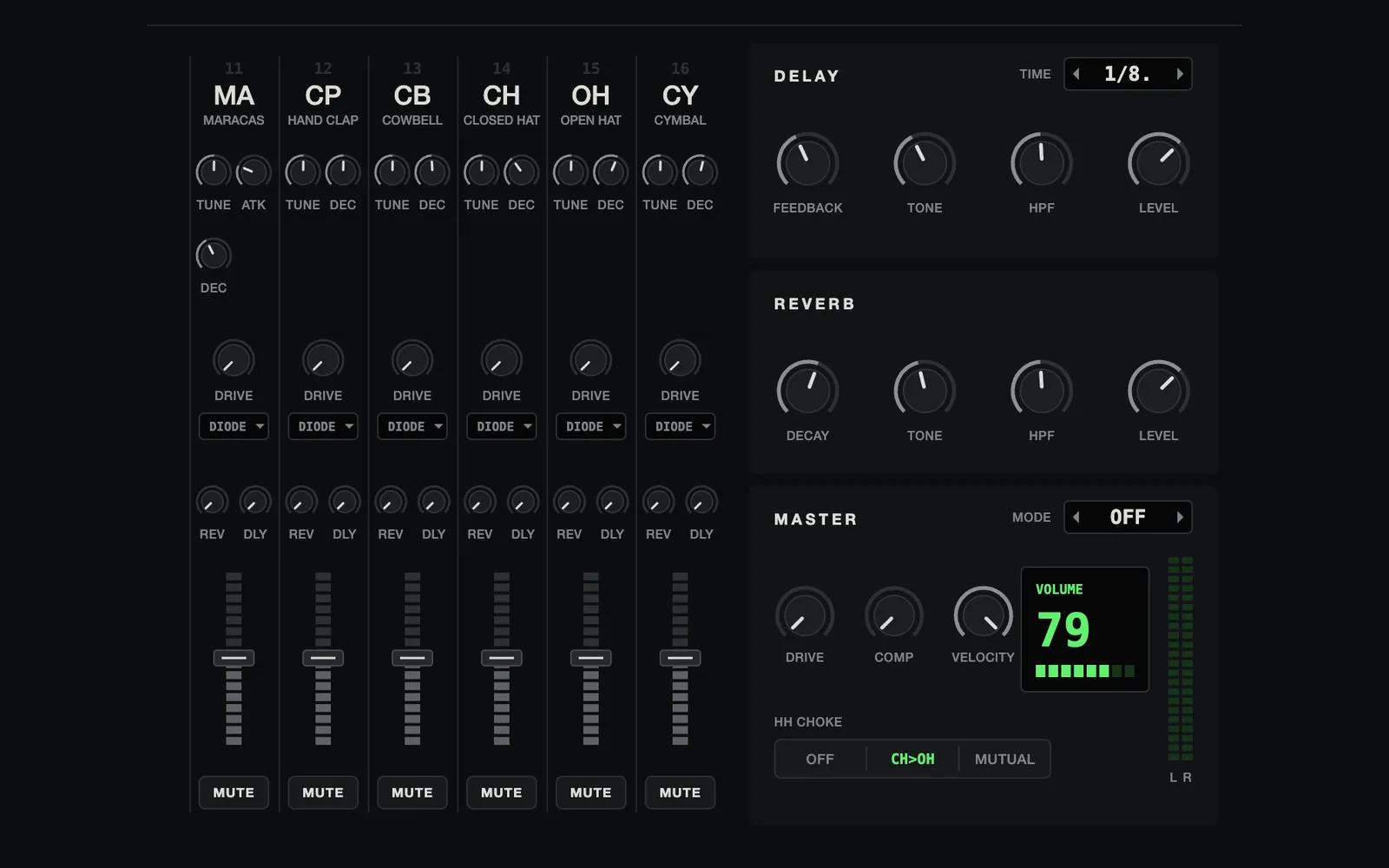1389x868 pixels.
Task: Click the Open Hat TUNE knob
Action: click(x=570, y=171)
